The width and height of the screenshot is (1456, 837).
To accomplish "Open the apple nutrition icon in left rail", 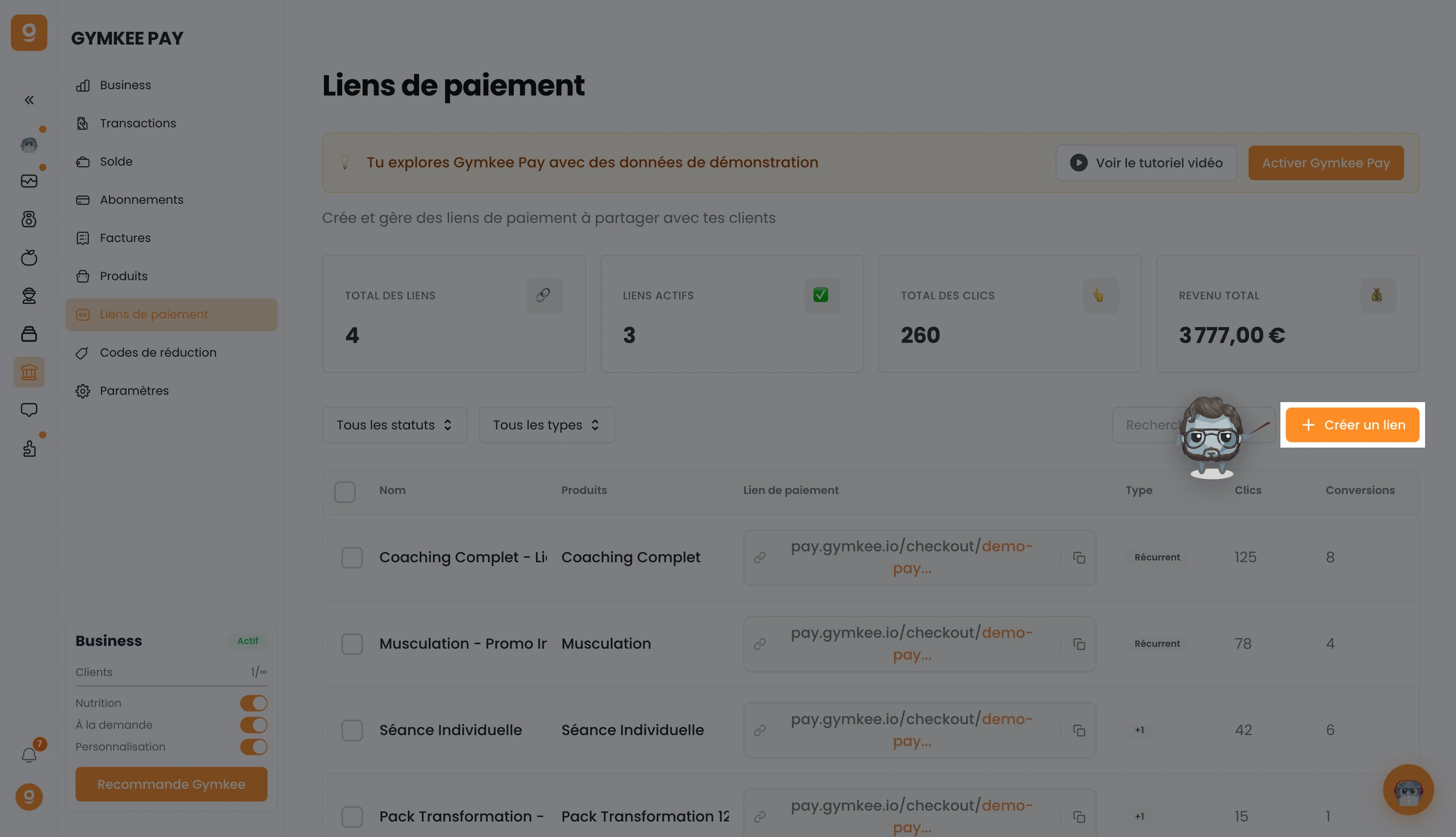I will pyautogui.click(x=29, y=257).
